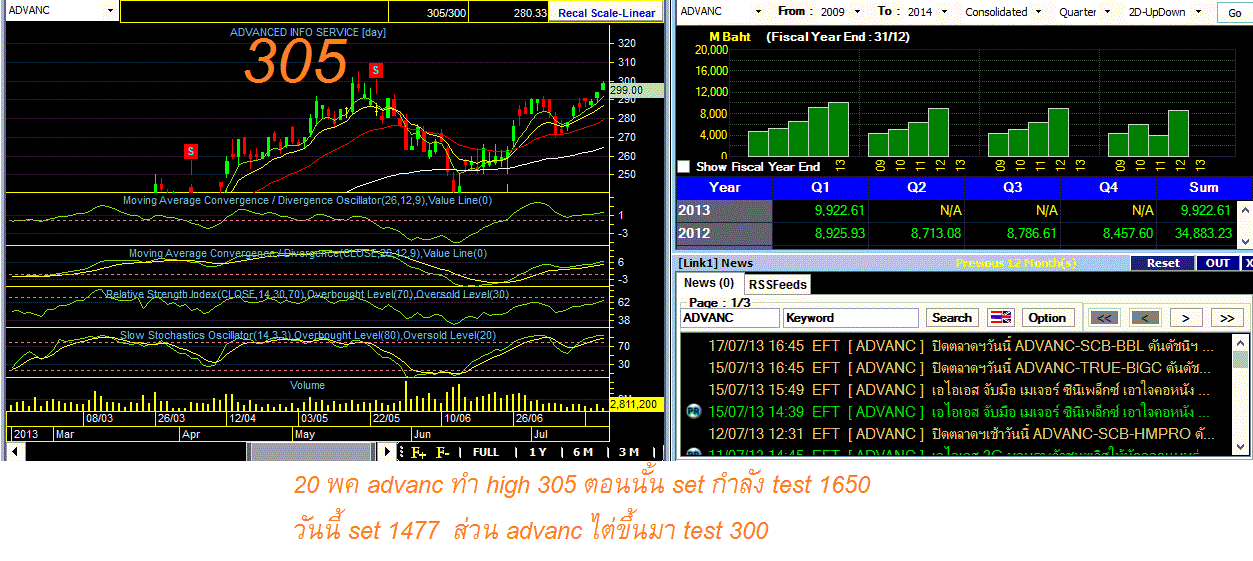This screenshot has width=1253, height=561.
Task: Select FULL chart range
Action: tap(486, 452)
